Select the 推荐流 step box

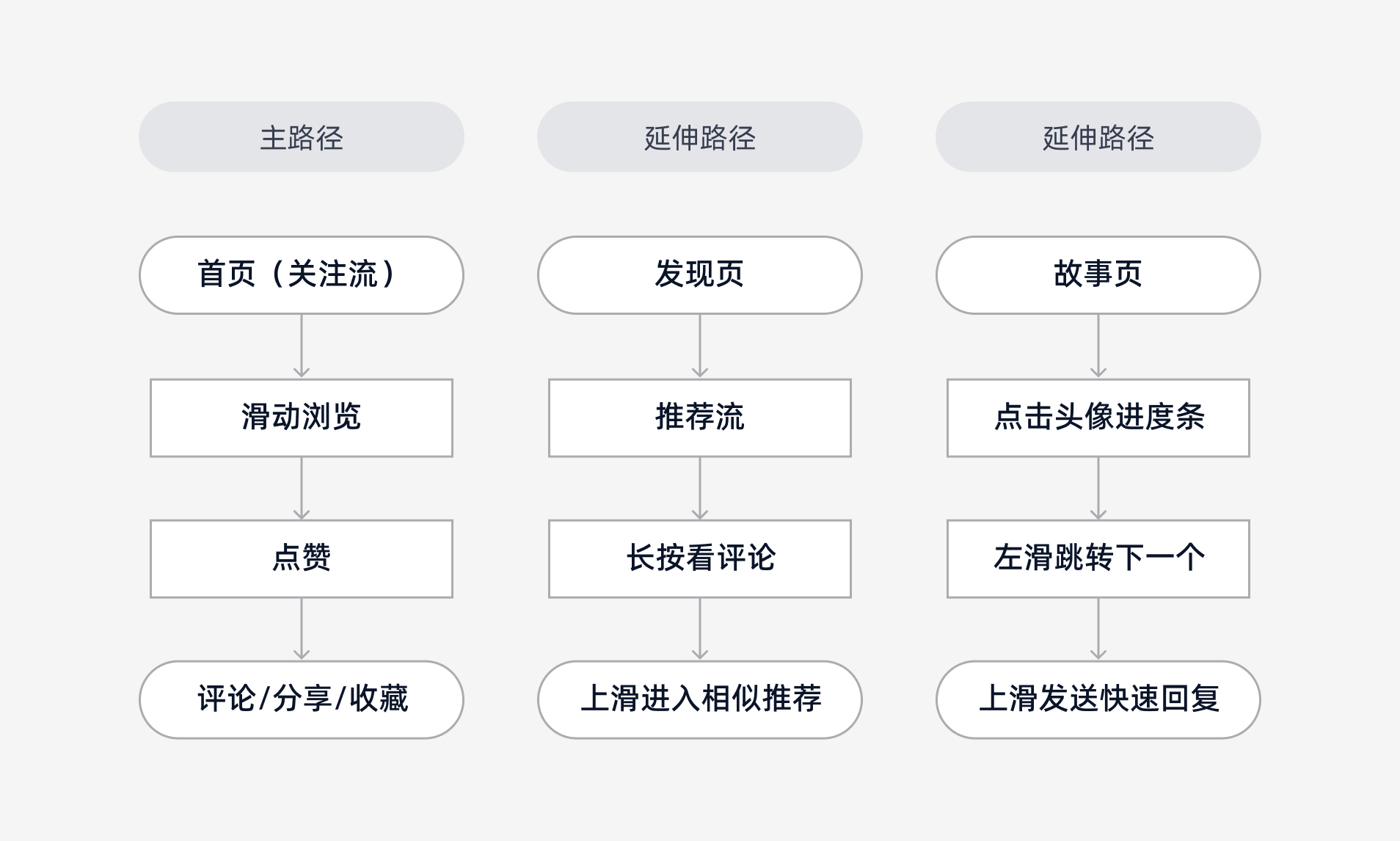pos(699,418)
